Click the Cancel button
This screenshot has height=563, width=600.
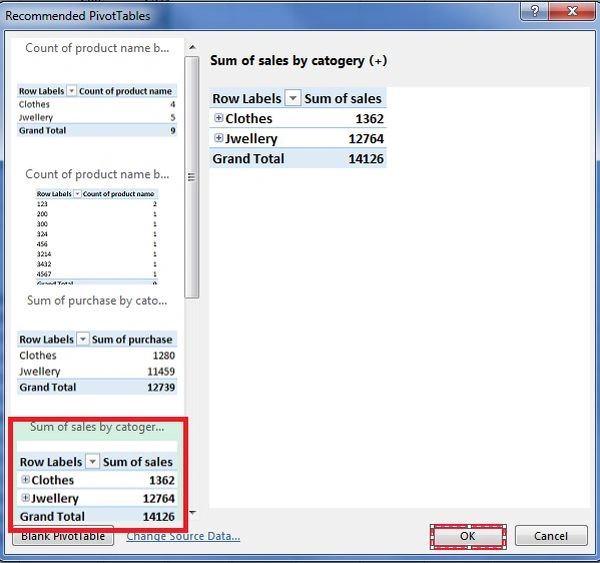[x=551, y=536]
